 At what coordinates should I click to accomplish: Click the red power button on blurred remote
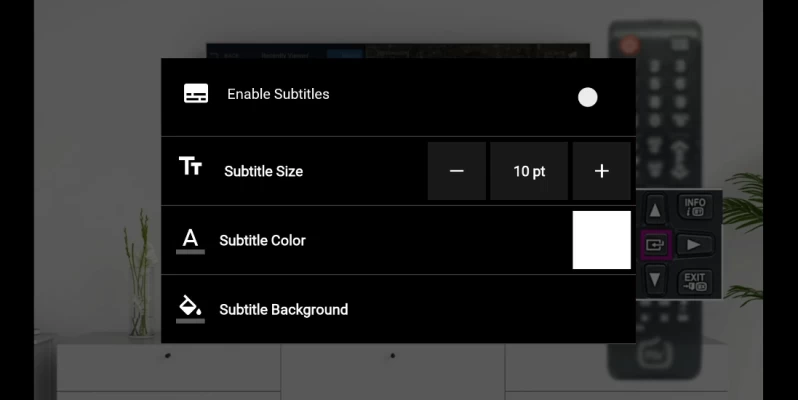point(629,45)
